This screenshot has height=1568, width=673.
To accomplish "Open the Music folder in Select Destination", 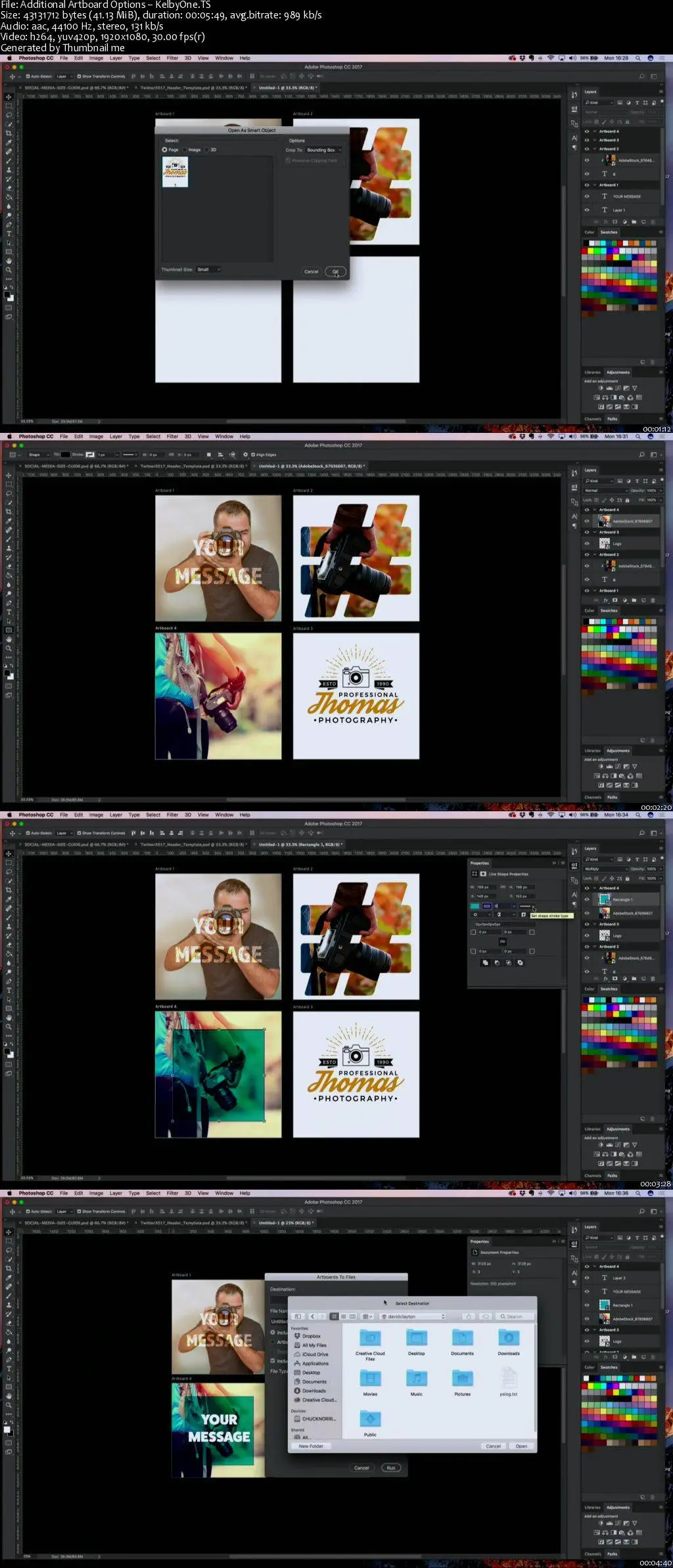I will [416, 1378].
